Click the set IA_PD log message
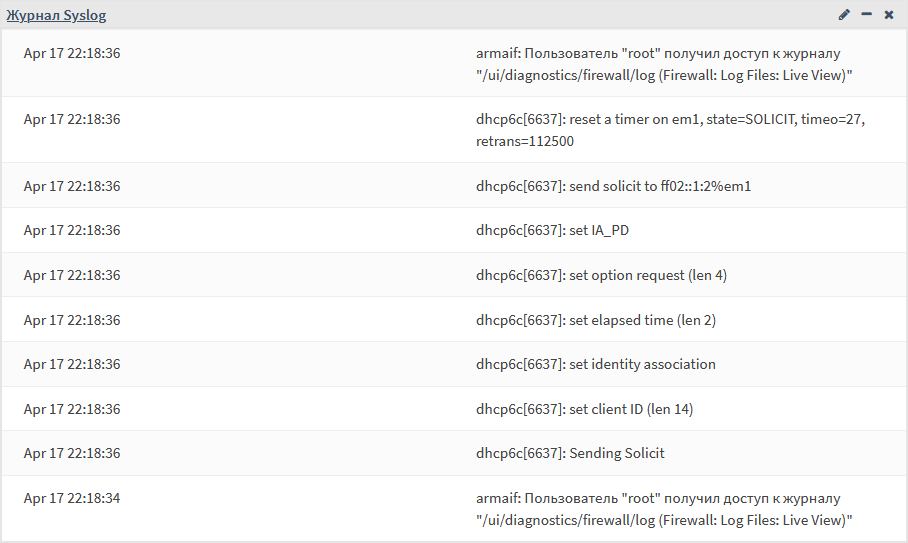908x543 pixels. (552, 230)
